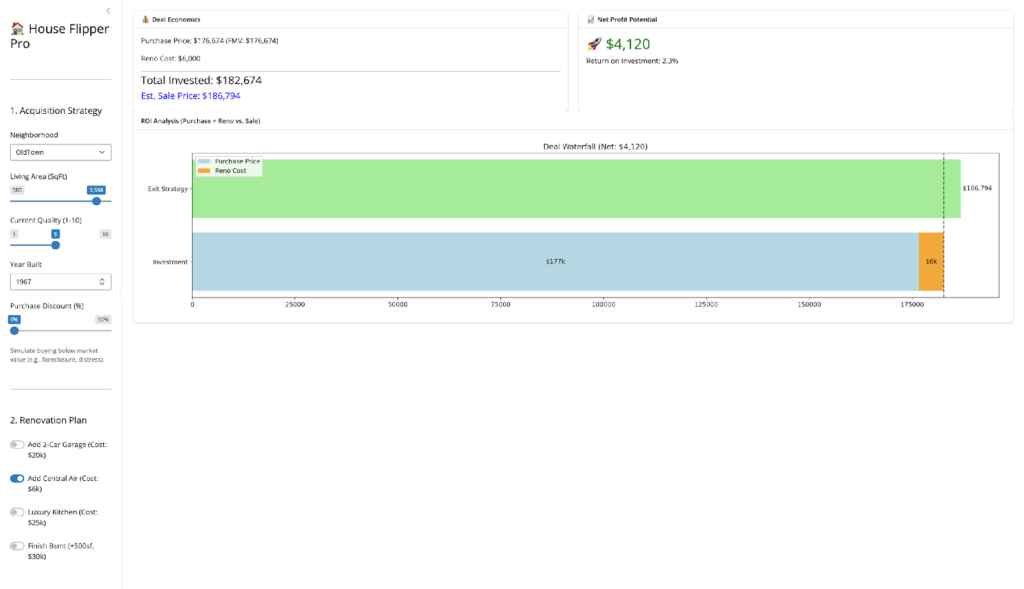Click the orange $6k reno cost bar segment

(931, 261)
